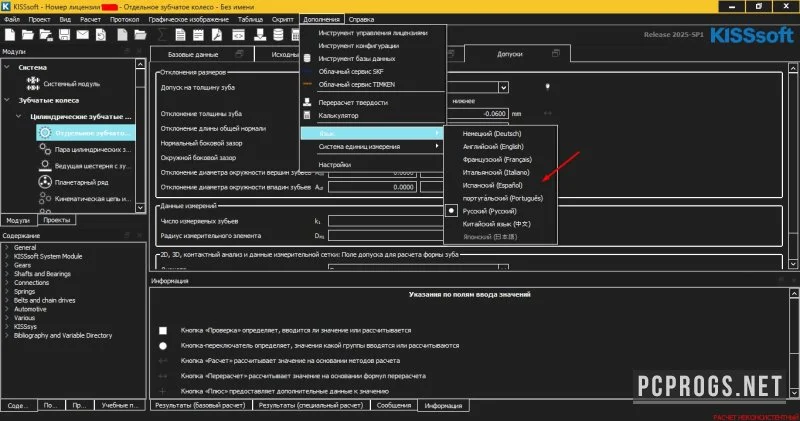
Task: Select the cylindrical gear pair icon
Action: tap(45, 149)
